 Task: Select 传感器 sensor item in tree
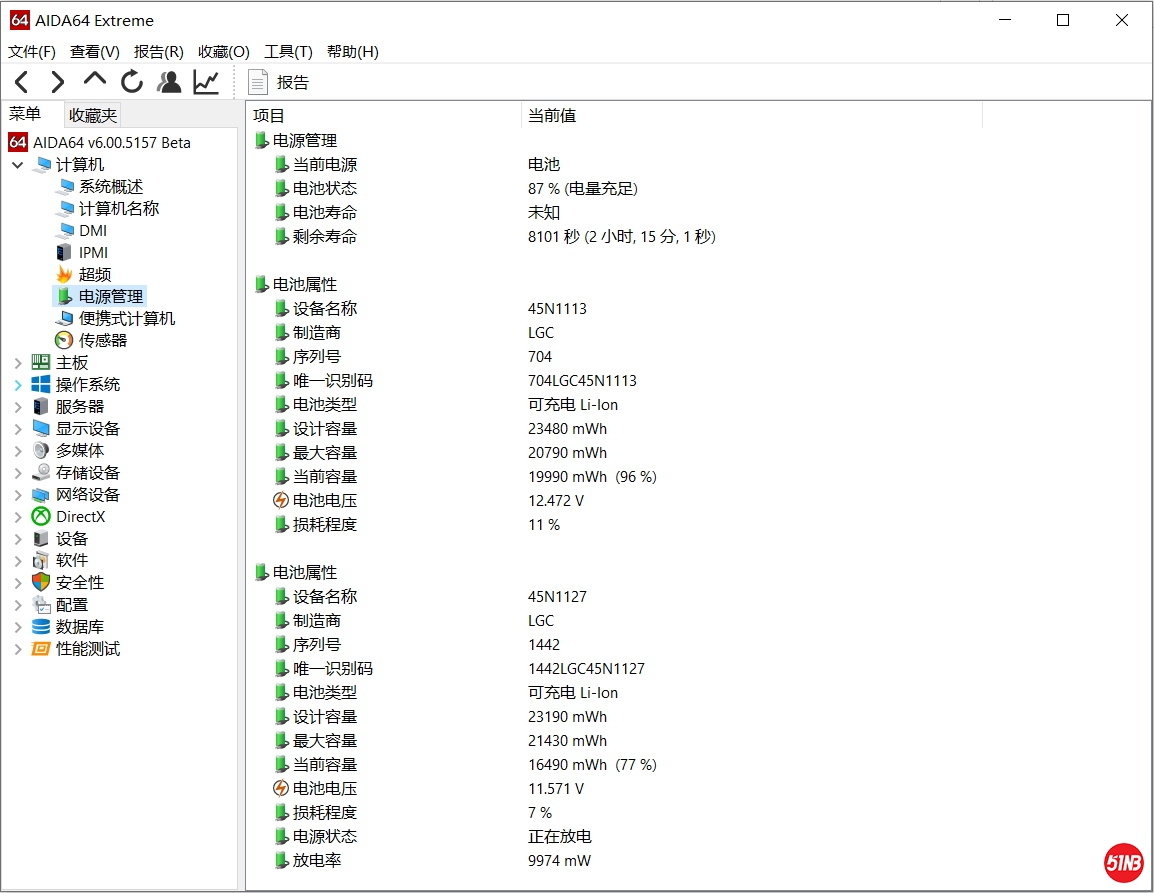pos(102,340)
